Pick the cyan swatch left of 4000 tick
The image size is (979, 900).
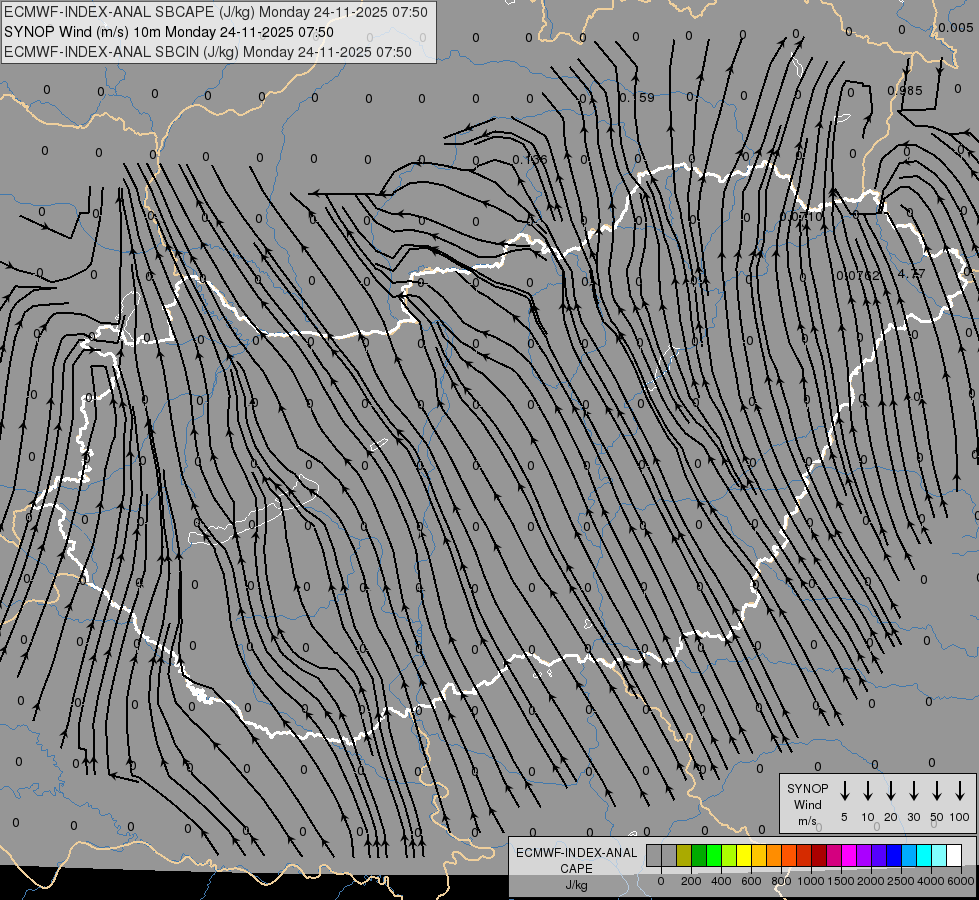point(924,855)
